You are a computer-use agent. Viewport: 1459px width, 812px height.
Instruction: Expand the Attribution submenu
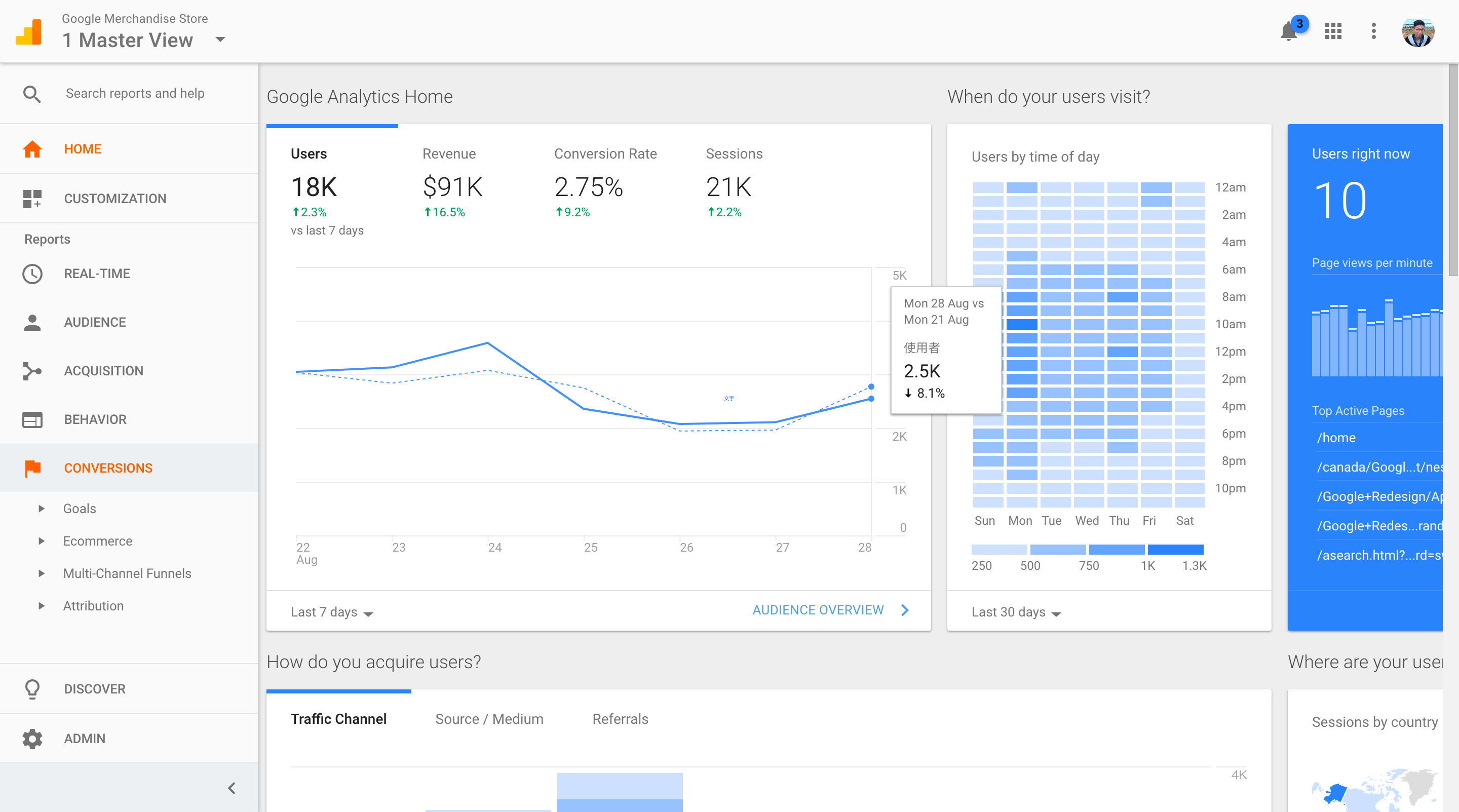coord(42,606)
